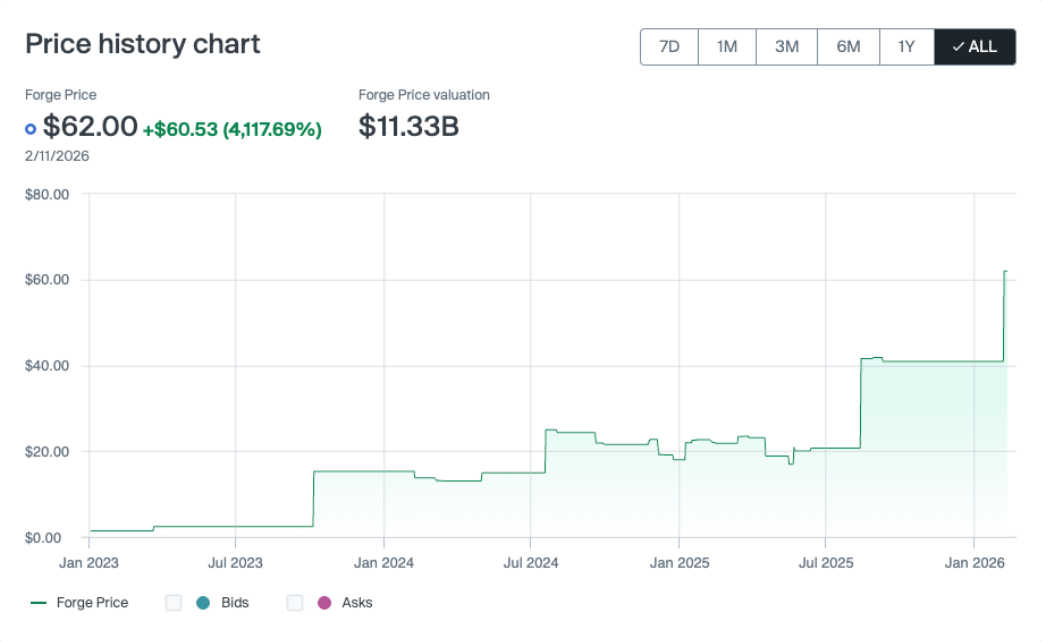Select the 7D time range
This screenshot has width=1042, height=642.
669,47
